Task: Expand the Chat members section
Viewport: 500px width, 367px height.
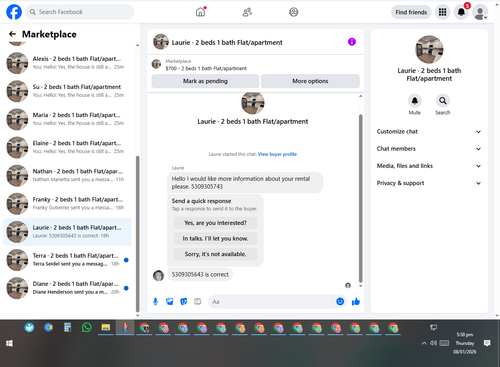Action: [429, 149]
